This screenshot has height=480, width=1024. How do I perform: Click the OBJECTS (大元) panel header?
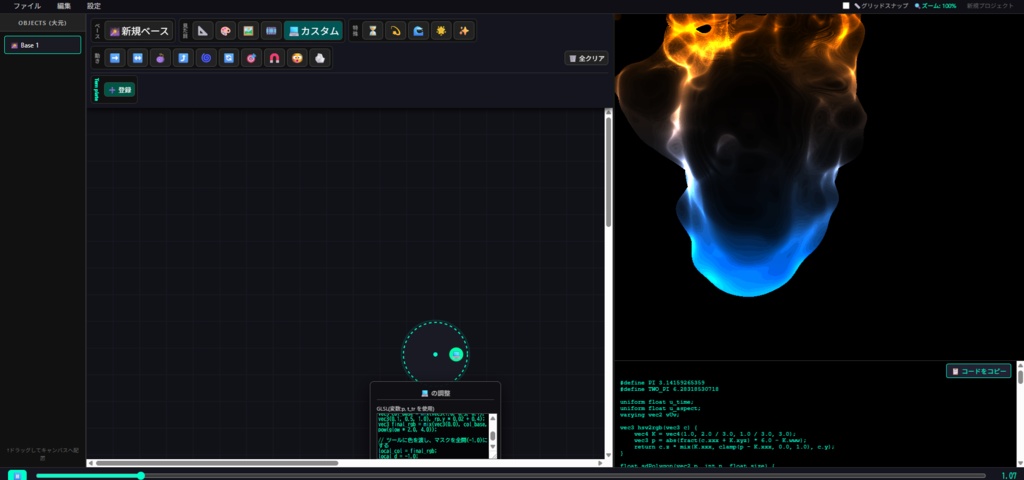tap(42, 22)
